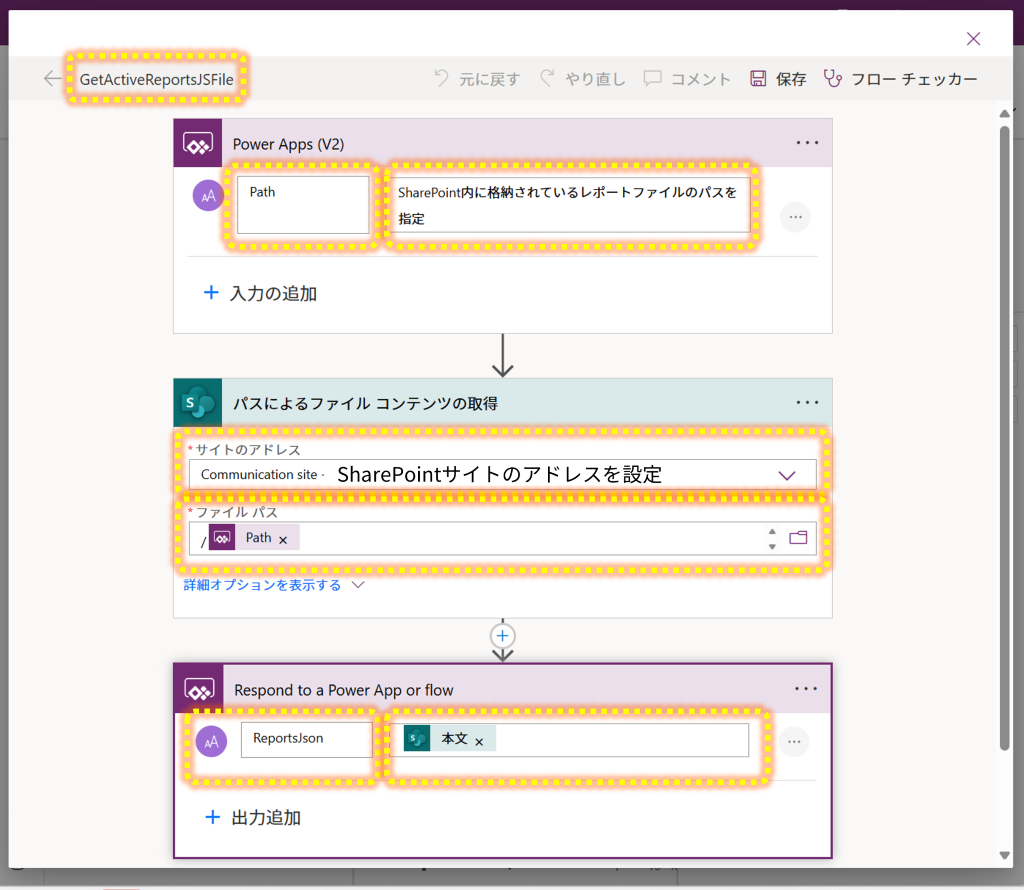Click the Path dynamic content token
The height and width of the screenshot is (890, 1024).
[254, 537]
